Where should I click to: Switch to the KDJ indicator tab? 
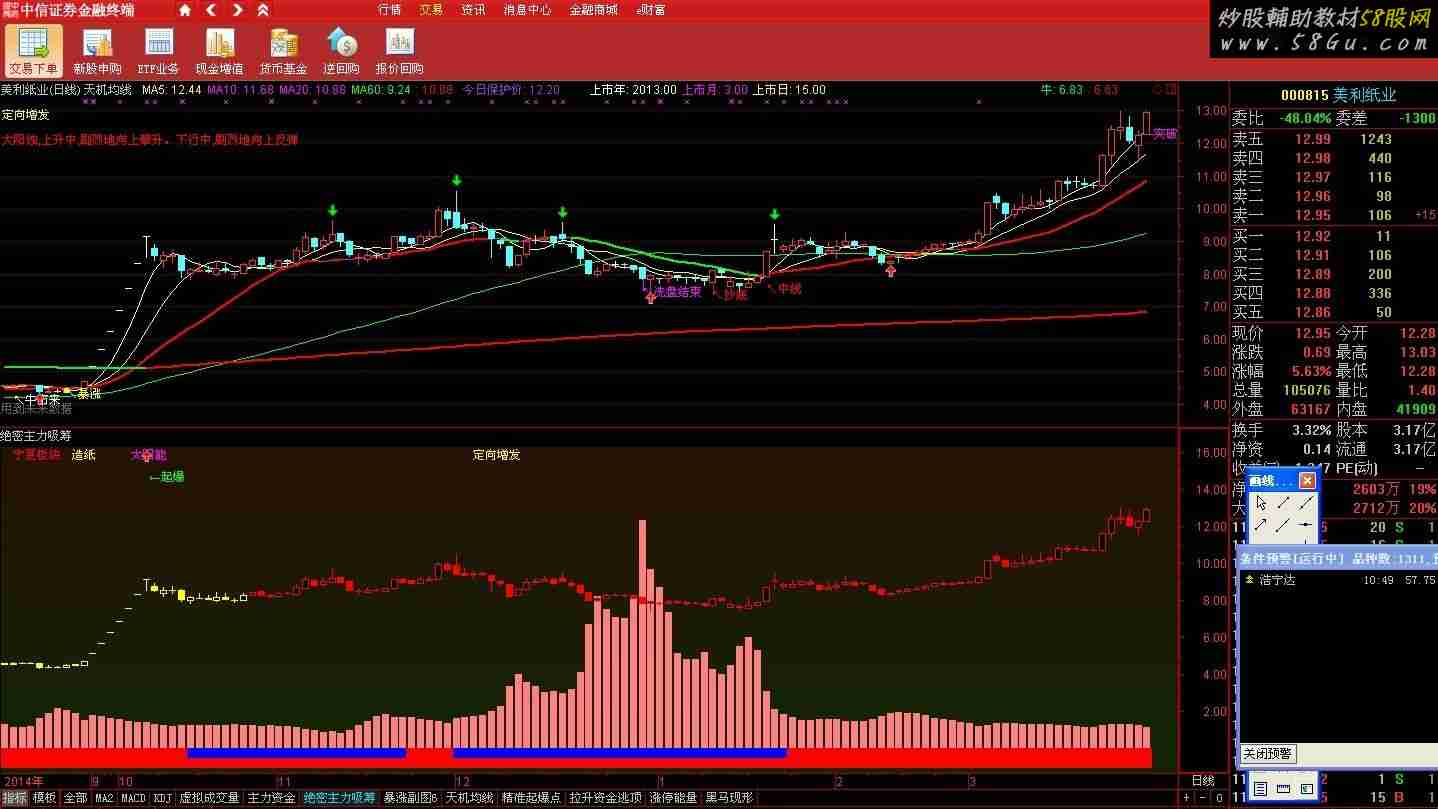pos(163,798)
